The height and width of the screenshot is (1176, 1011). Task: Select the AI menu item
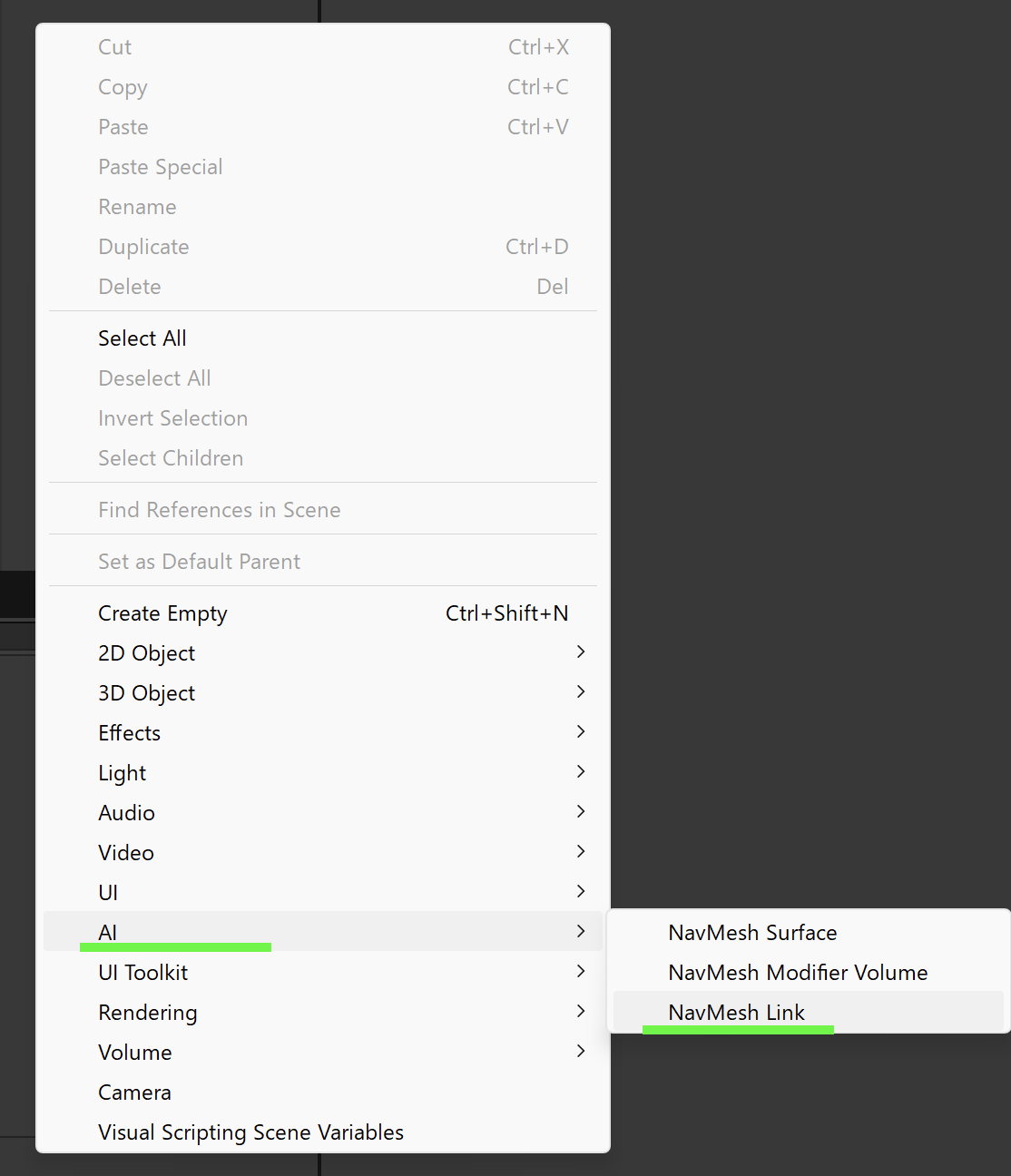[x=108, y=933]
